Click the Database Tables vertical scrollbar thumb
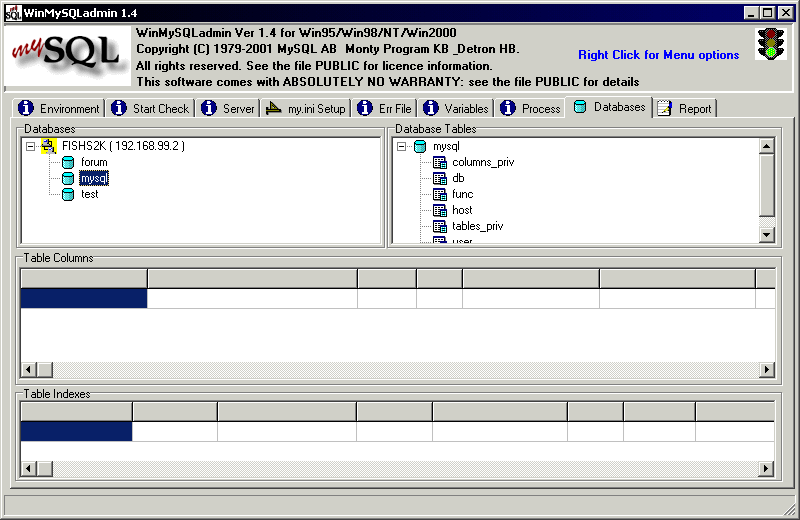The image size is (800, 520). (766, 185)
